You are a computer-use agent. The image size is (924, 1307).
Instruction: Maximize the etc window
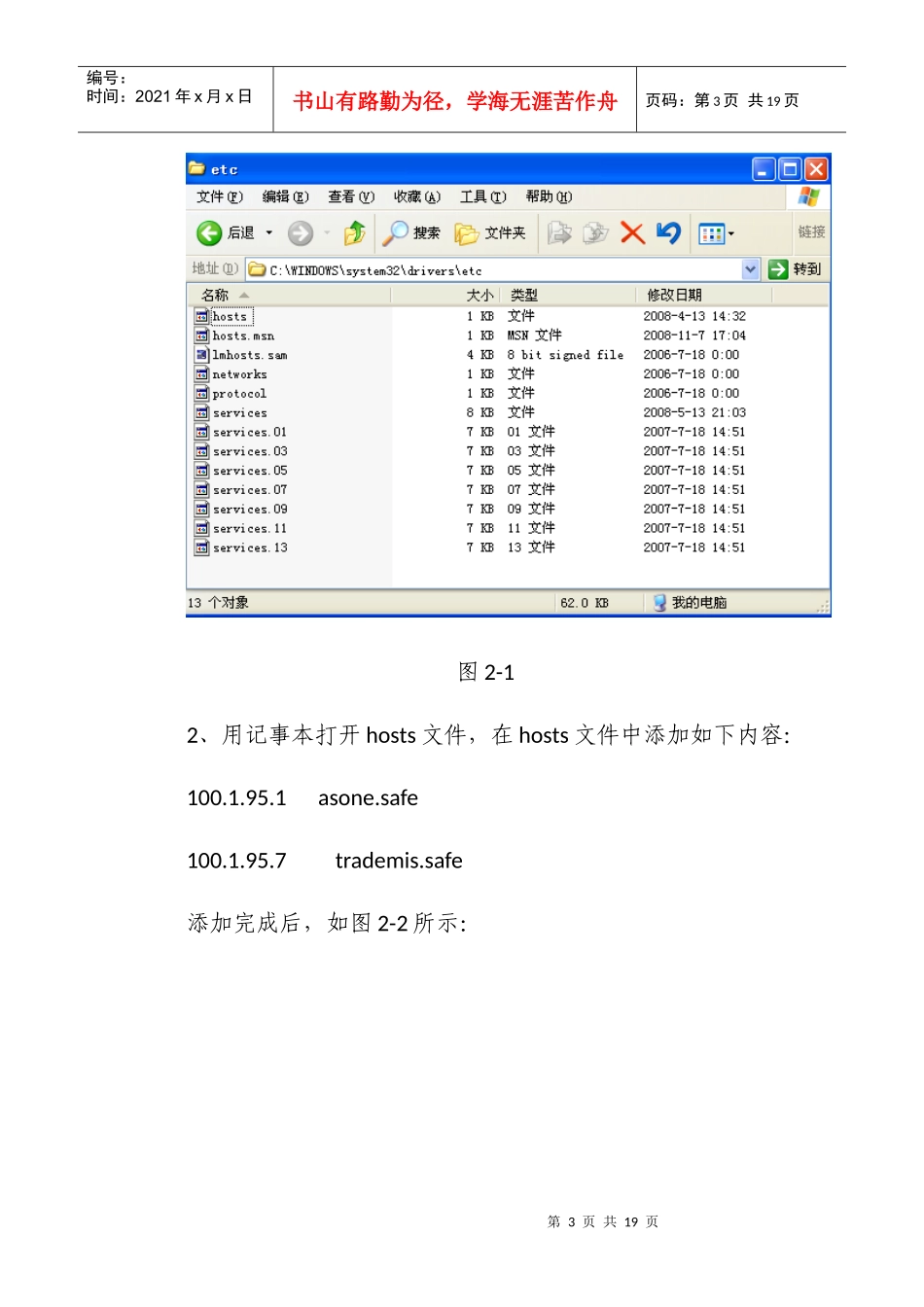tap(790, 169)
